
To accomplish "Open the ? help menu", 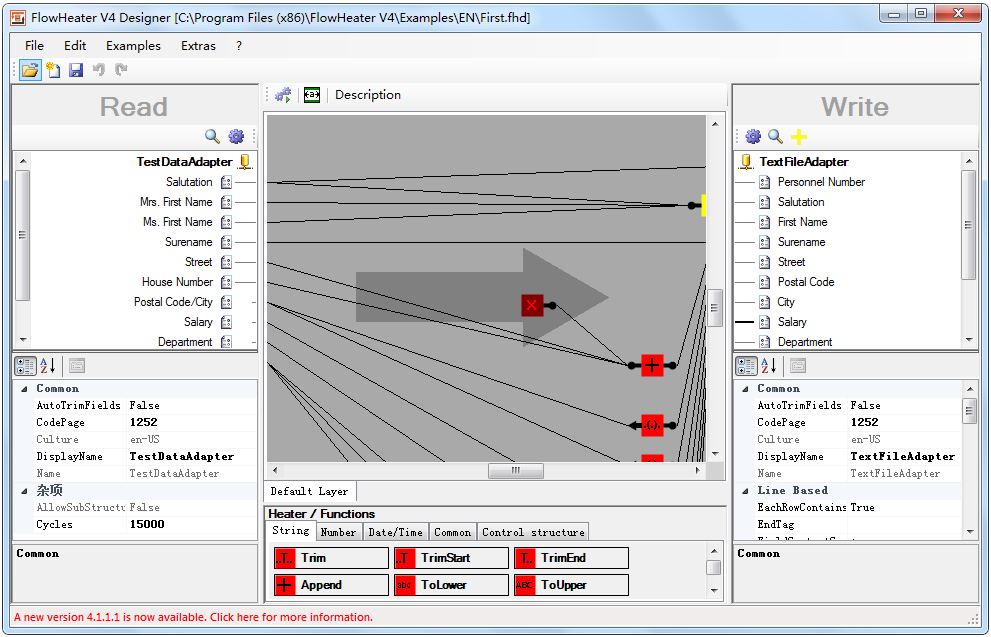I will (239, 46).
